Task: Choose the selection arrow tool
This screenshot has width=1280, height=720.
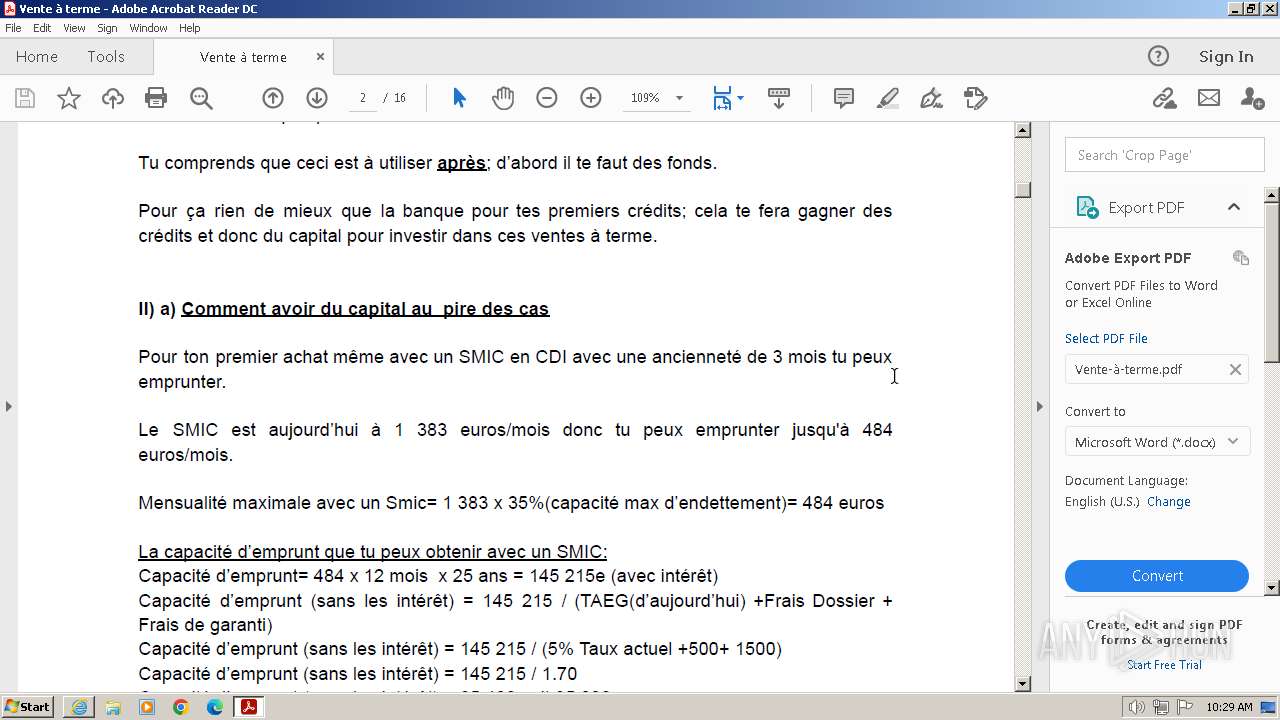Action: 459,98
